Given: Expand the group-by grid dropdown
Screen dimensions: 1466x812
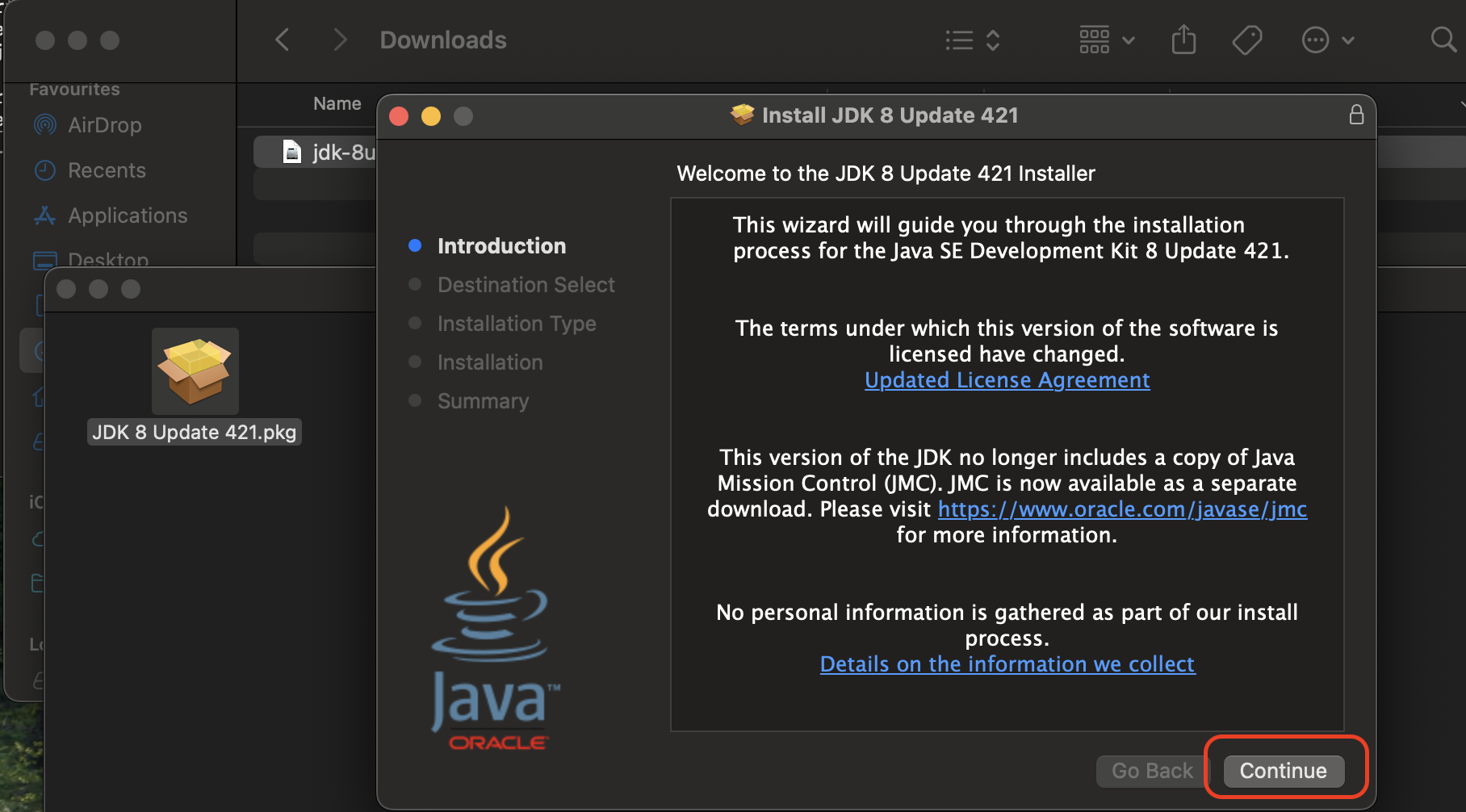Looking at the screenshot, I should 1107,40.
